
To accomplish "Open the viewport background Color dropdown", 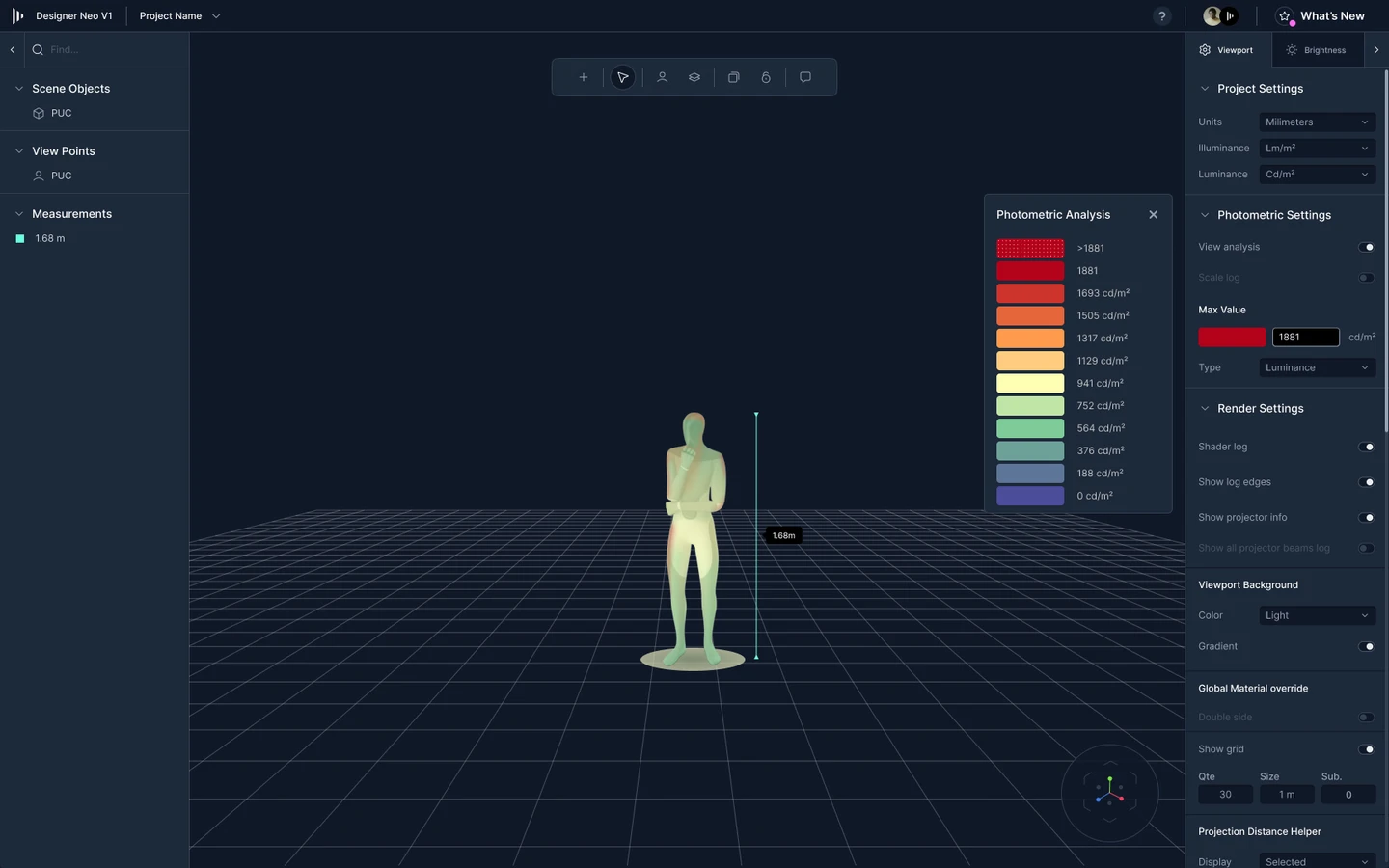I will coord(1317,615).
